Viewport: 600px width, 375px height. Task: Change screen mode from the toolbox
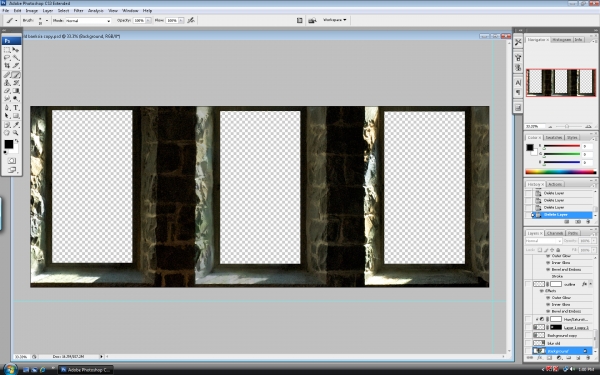pos(11,170)
